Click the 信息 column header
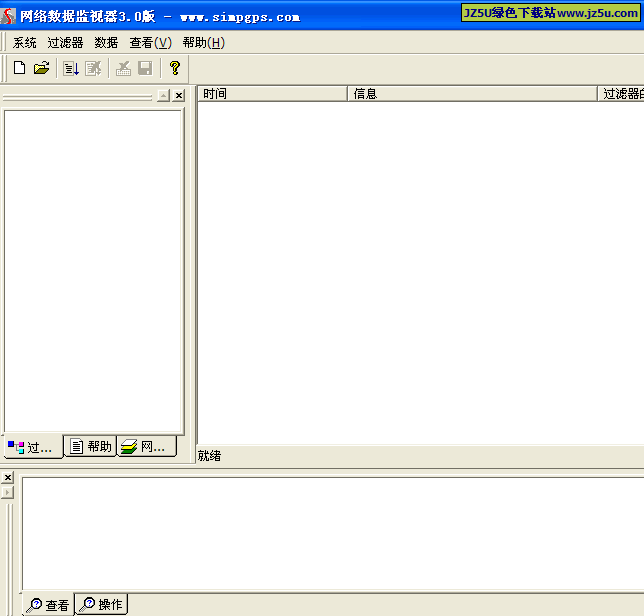 pyautogui.click(x=472, y=94)
